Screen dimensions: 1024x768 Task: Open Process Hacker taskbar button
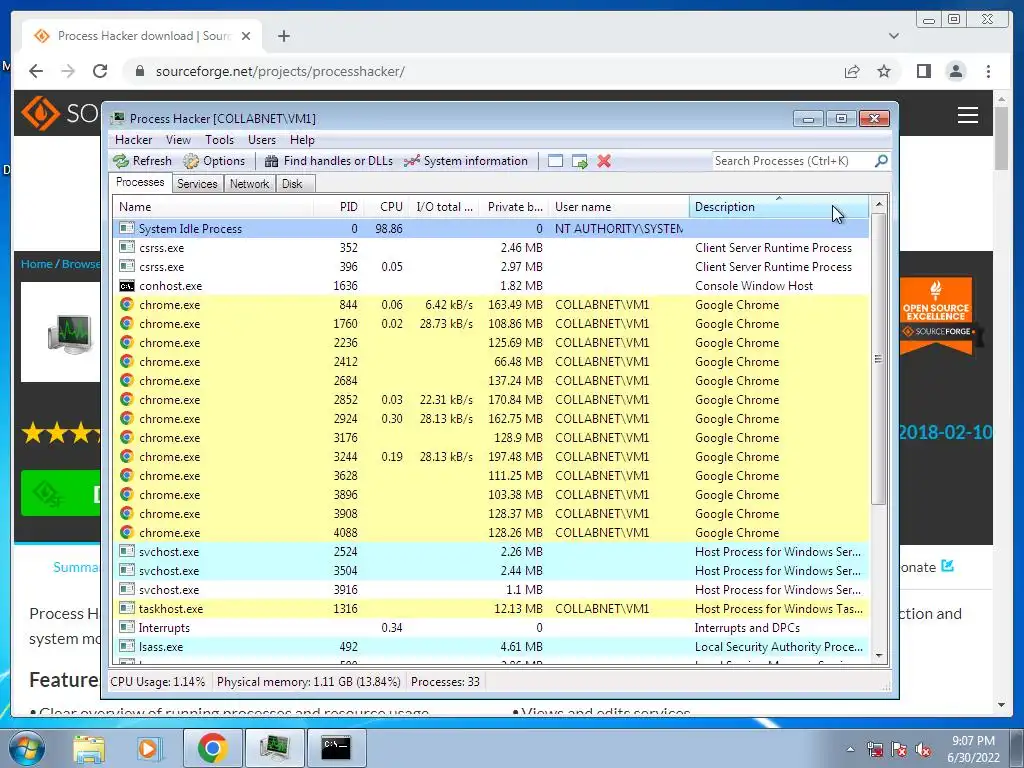pos(275,748)
